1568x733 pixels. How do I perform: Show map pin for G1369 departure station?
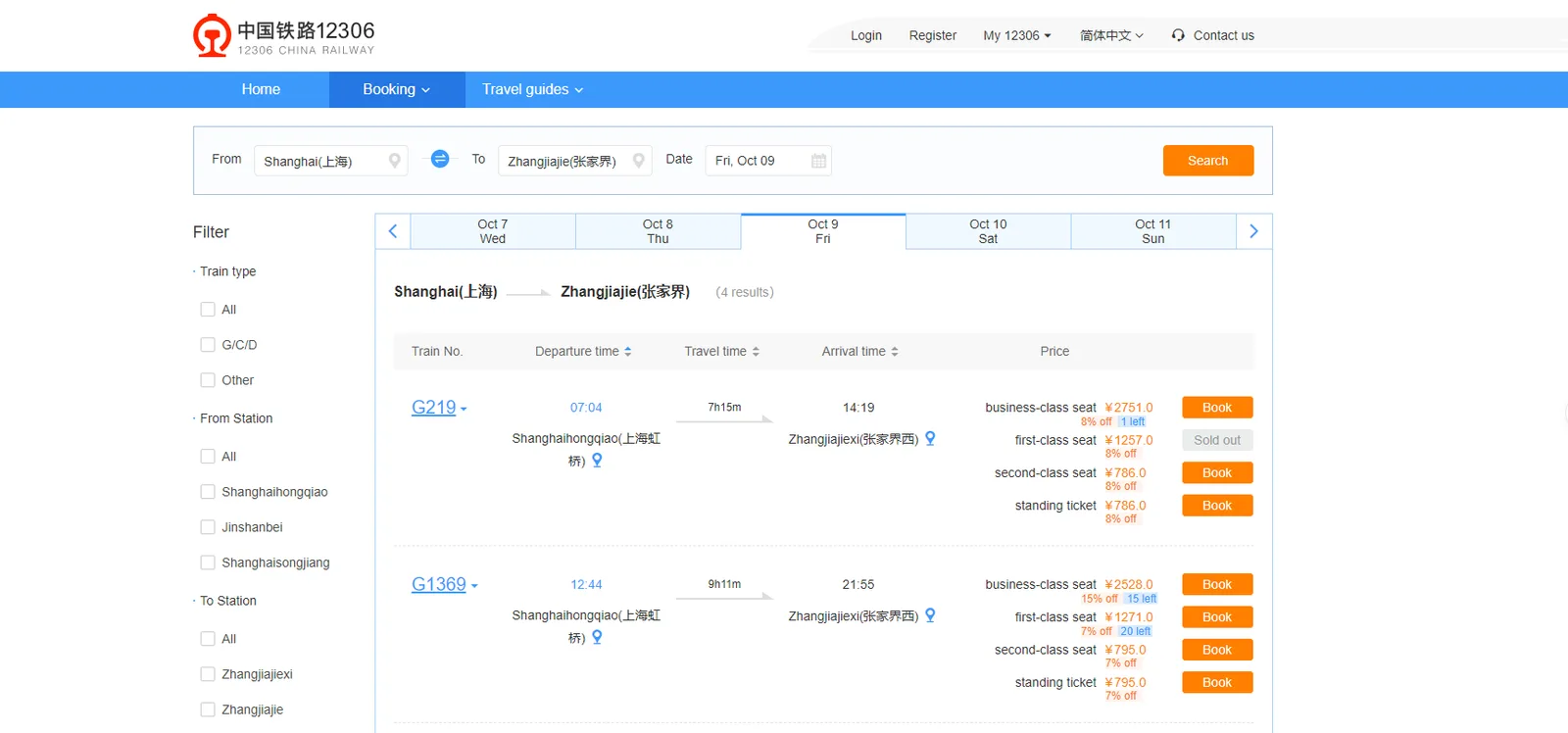597,637
